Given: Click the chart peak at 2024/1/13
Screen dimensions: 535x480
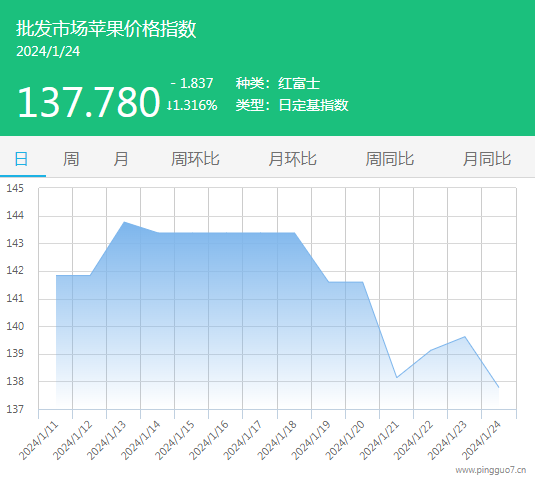Looking at the screenshot, I should coord(124,222).
